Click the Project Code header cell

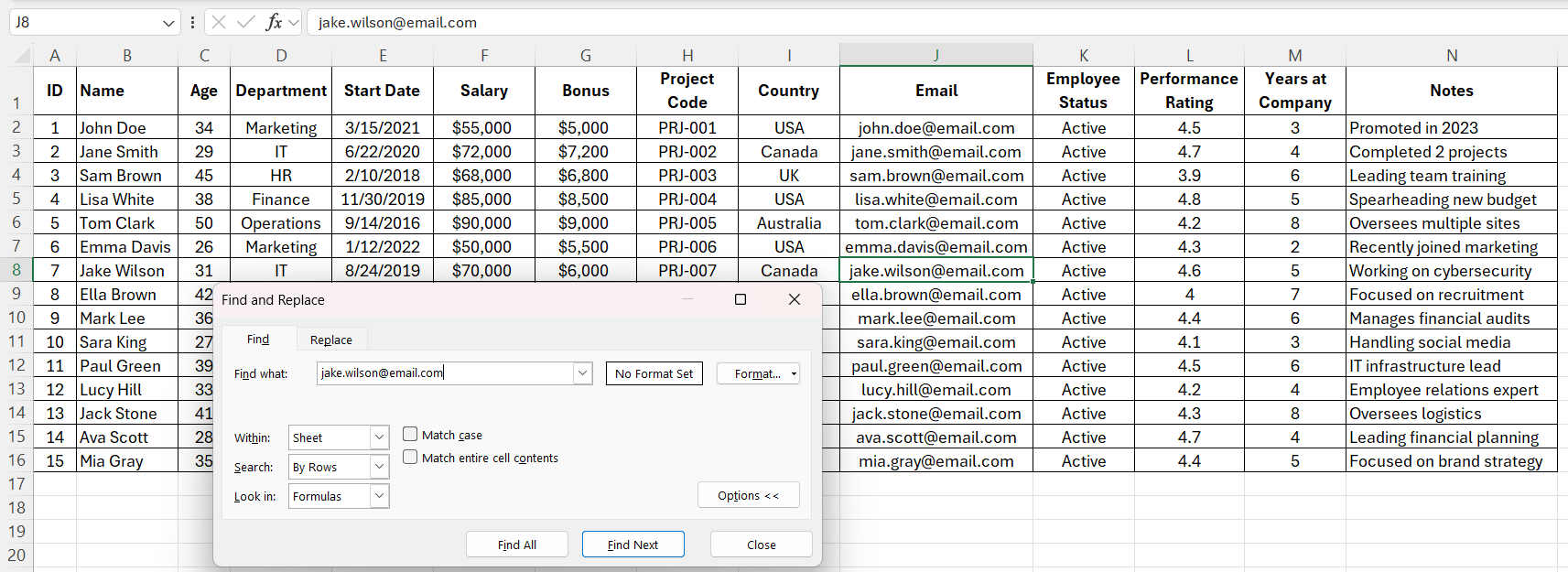[x=687, y=91]
